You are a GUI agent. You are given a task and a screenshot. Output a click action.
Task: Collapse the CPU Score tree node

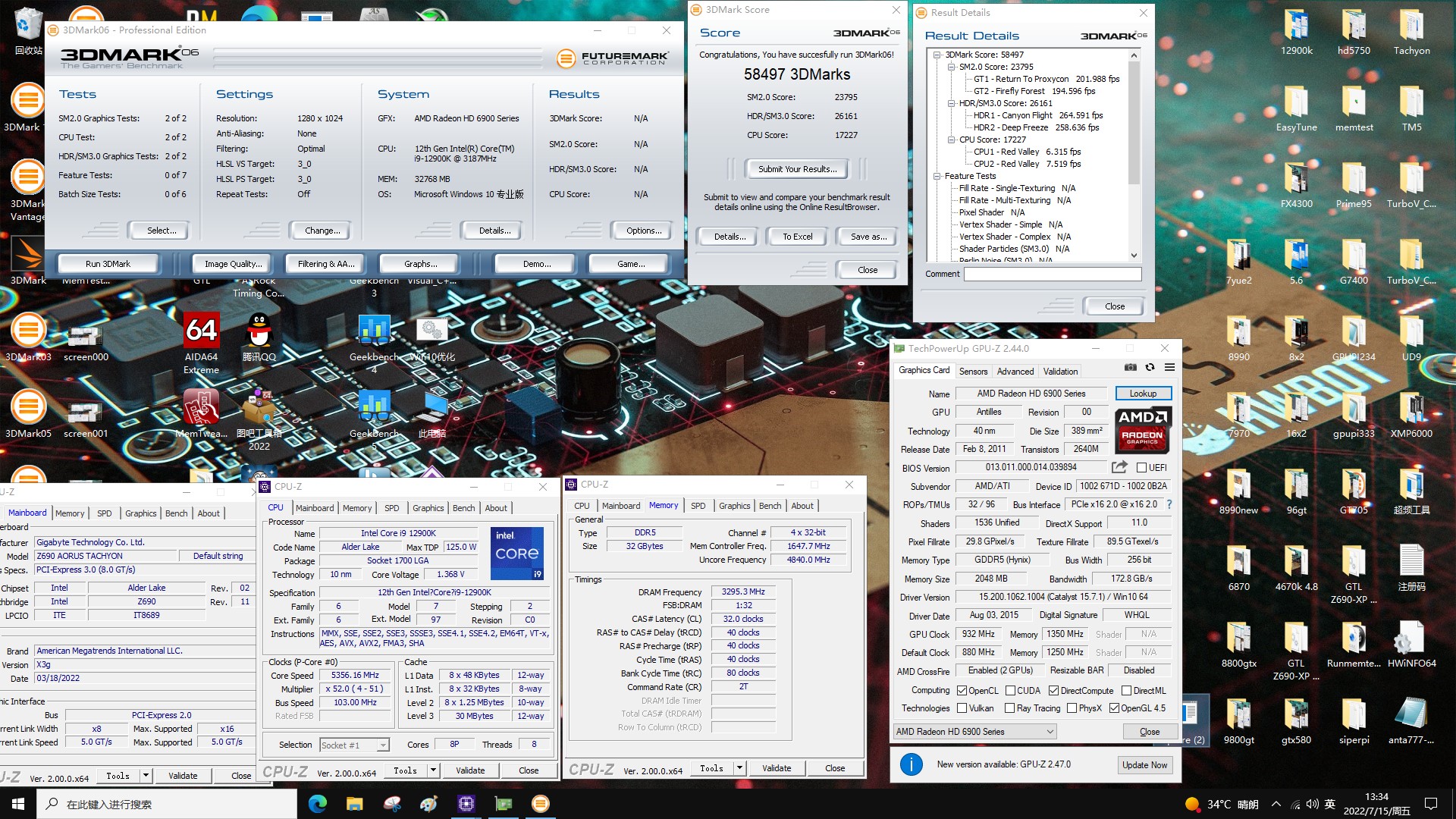951,140
